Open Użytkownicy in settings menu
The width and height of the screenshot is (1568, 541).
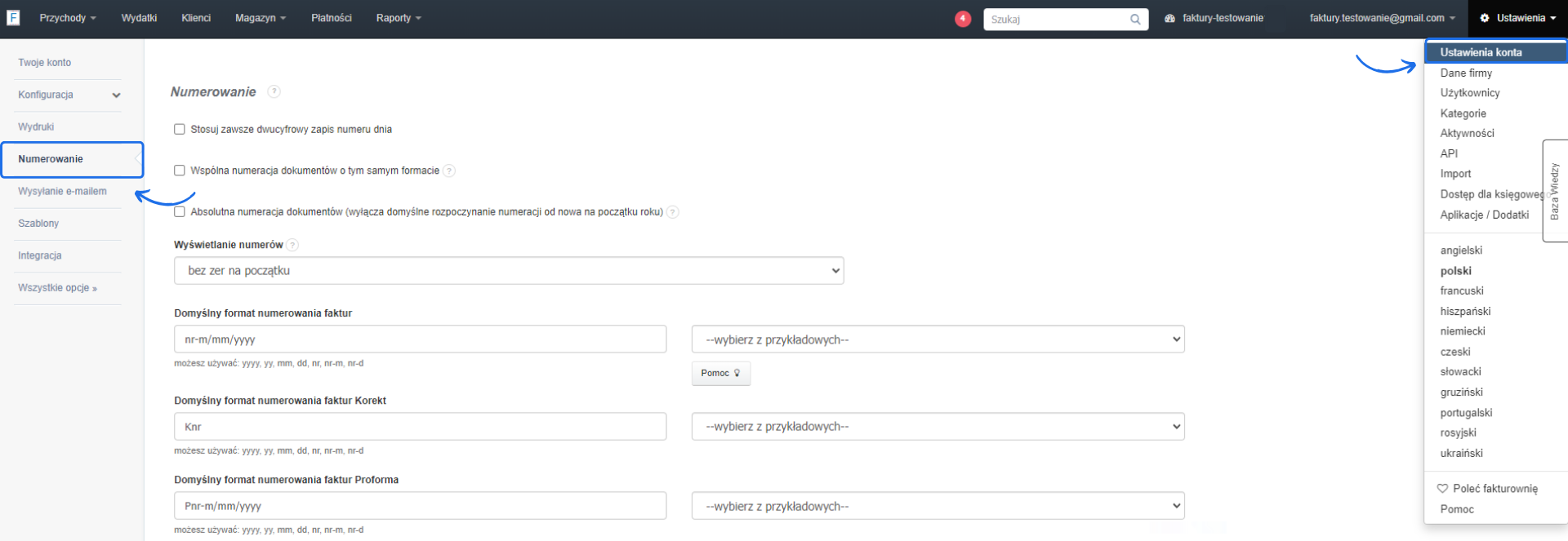point(1470,93)
